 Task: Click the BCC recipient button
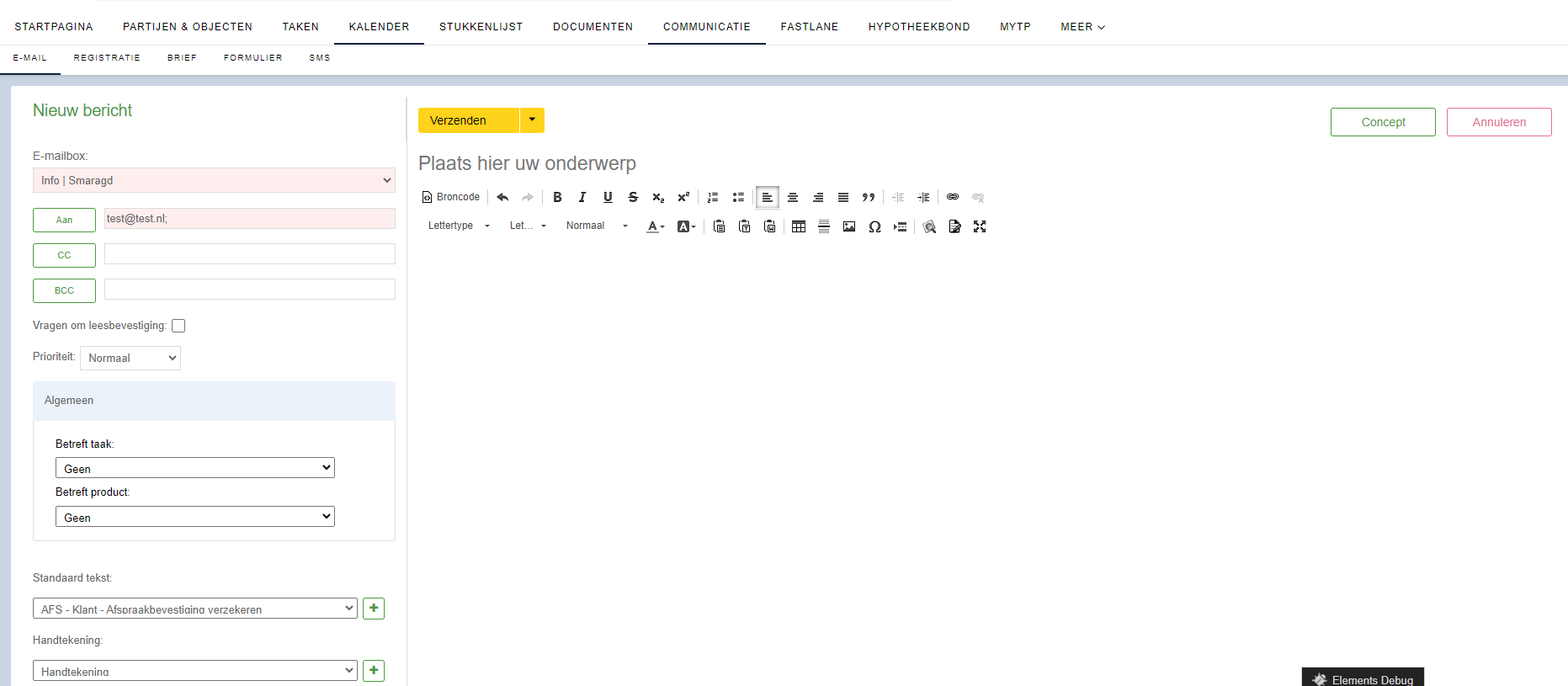tap(64, 290)
